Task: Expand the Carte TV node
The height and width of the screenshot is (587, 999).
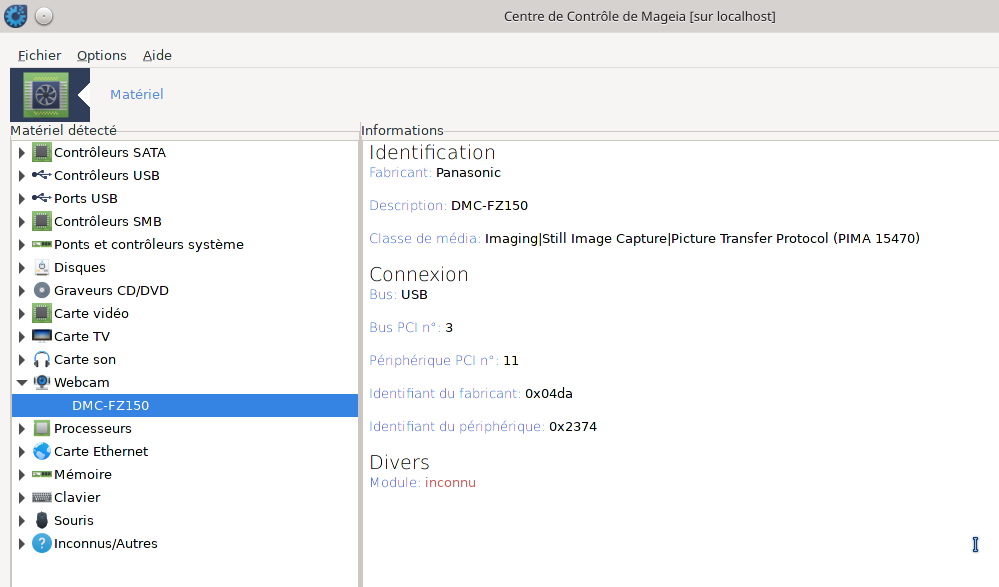Action: point(22,336)
